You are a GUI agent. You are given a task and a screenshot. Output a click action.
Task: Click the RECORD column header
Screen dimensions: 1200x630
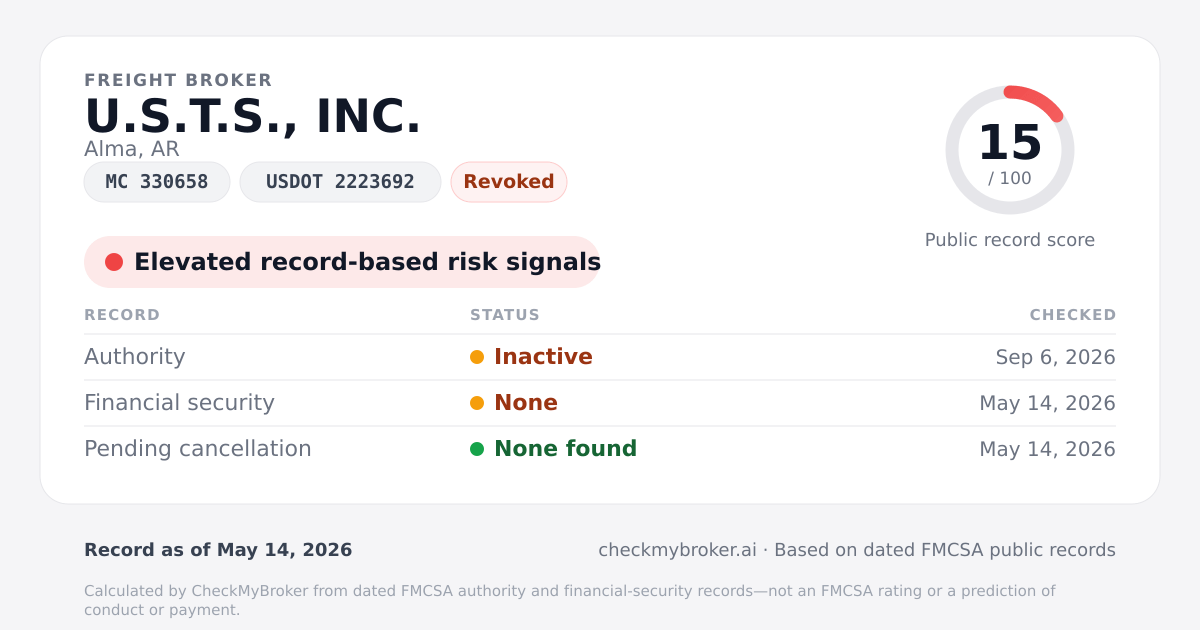coord(122,315)
